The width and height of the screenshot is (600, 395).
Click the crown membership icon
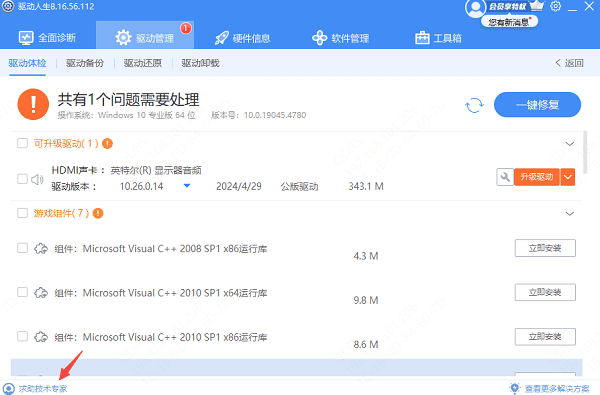point(536,6)
